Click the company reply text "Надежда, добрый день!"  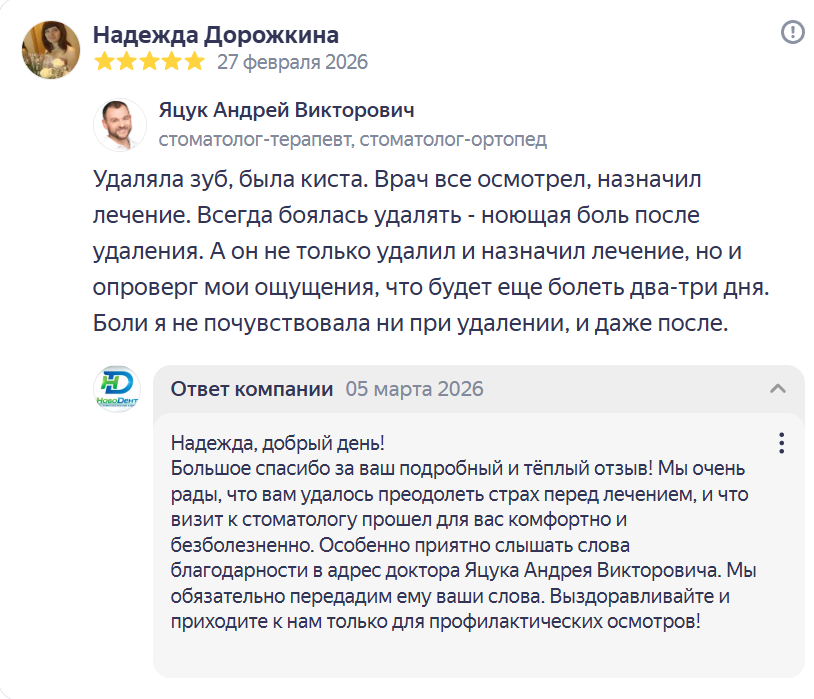(278, 443)
